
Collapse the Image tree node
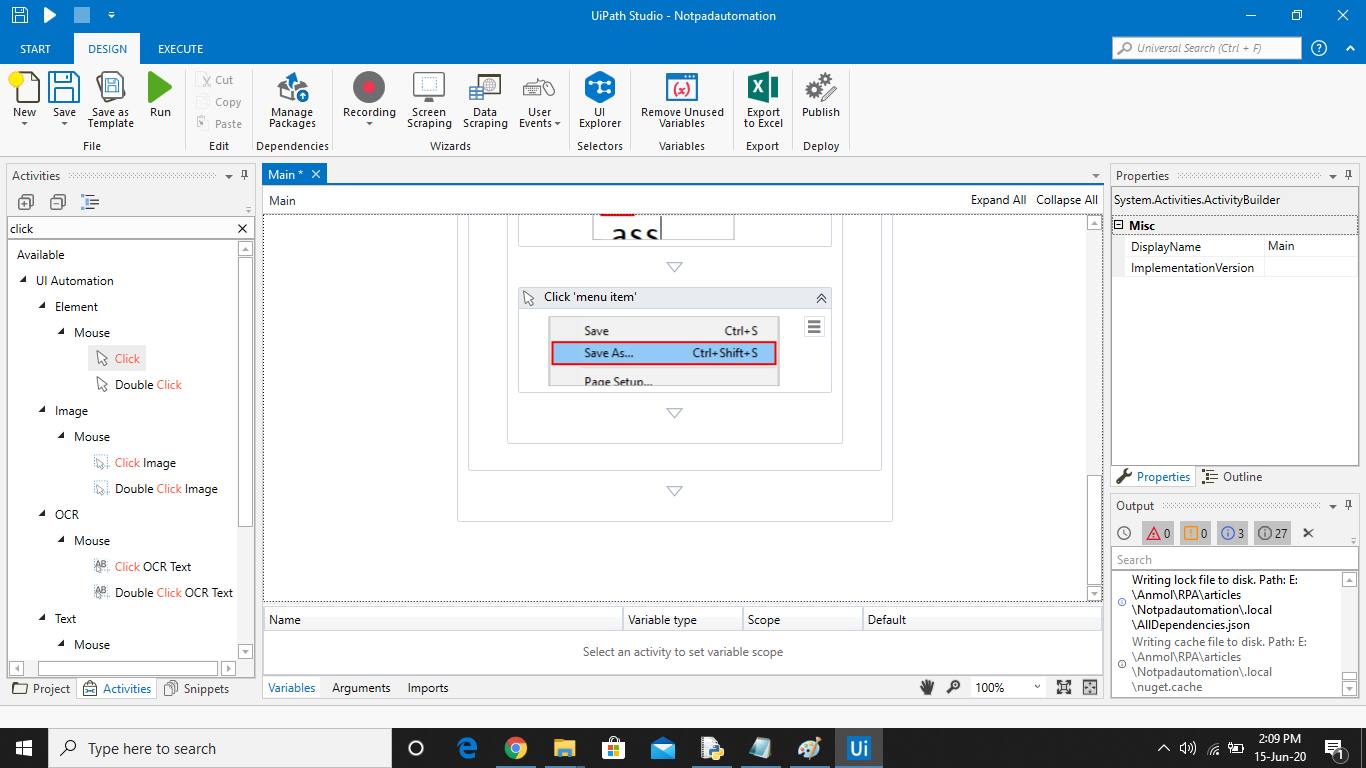tap(43, 411)
